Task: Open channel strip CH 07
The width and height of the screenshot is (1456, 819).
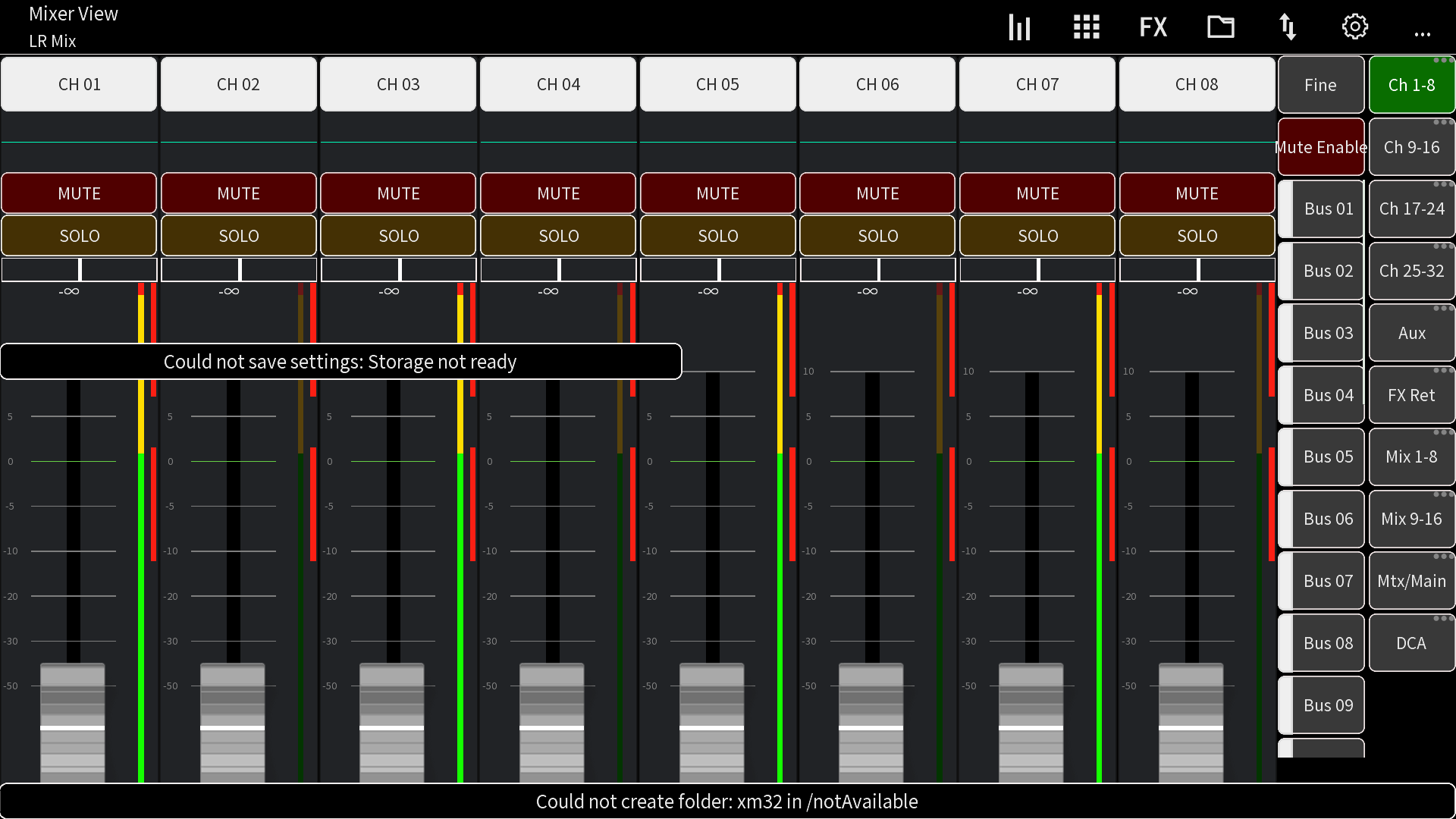Action: [1037, 84]
